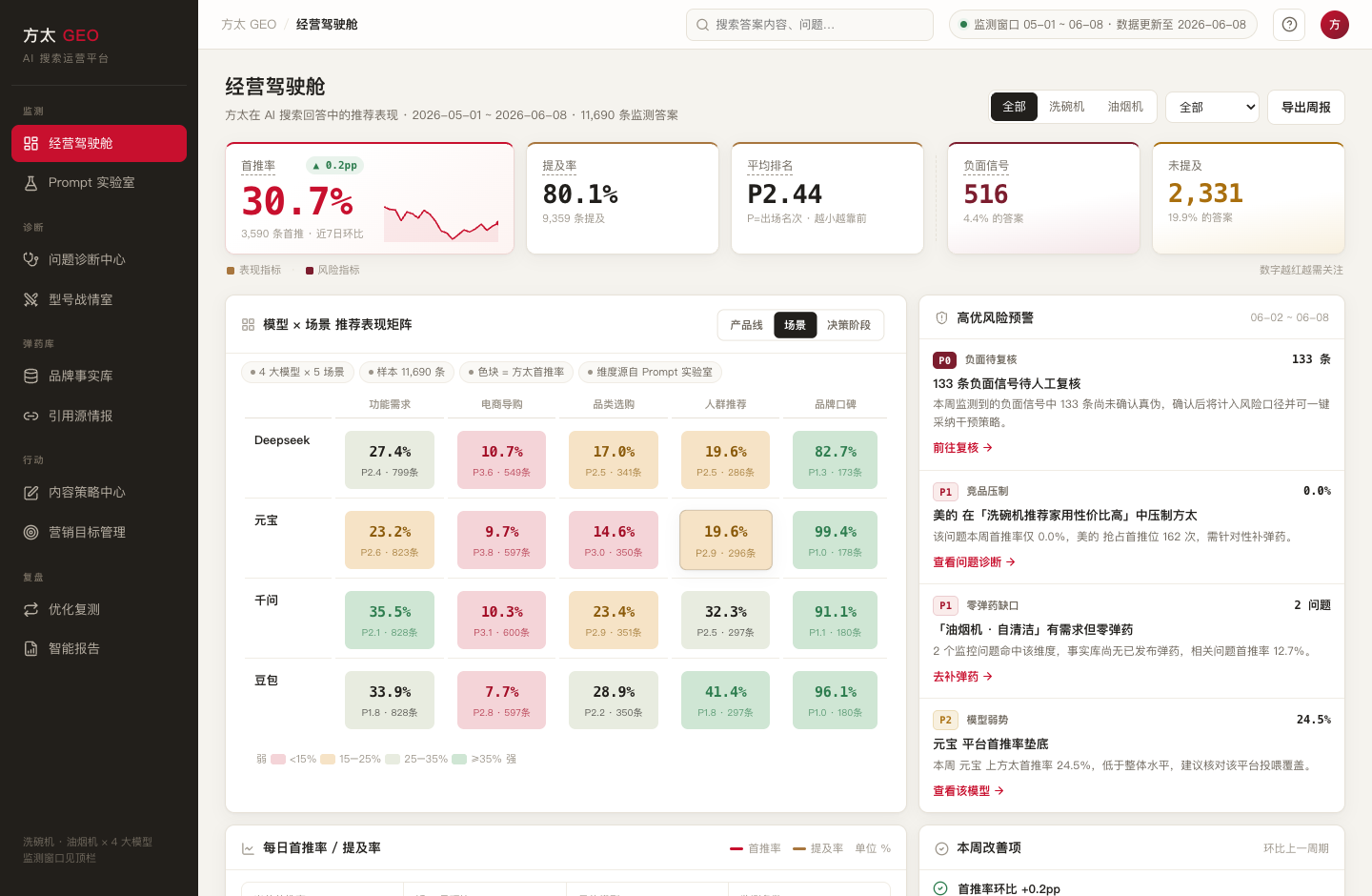Viewport: 1372px width, 896px height.
Task: Click the 型号战情室 crossed-swords icon
Action: click(30, 299)
